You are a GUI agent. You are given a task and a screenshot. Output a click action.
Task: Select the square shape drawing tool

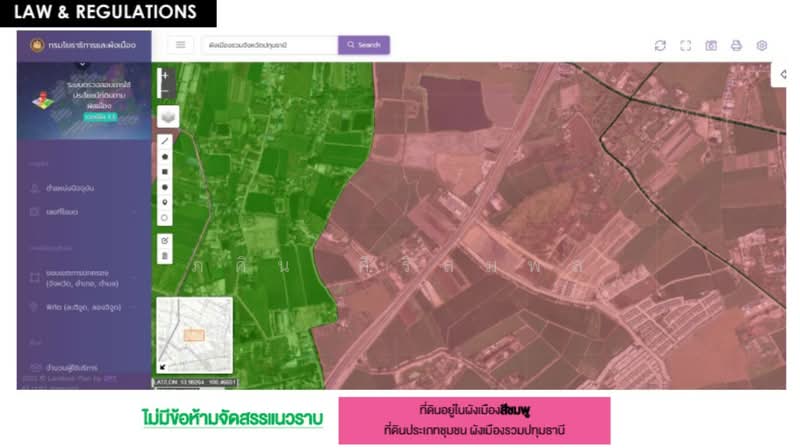point(165,172)
